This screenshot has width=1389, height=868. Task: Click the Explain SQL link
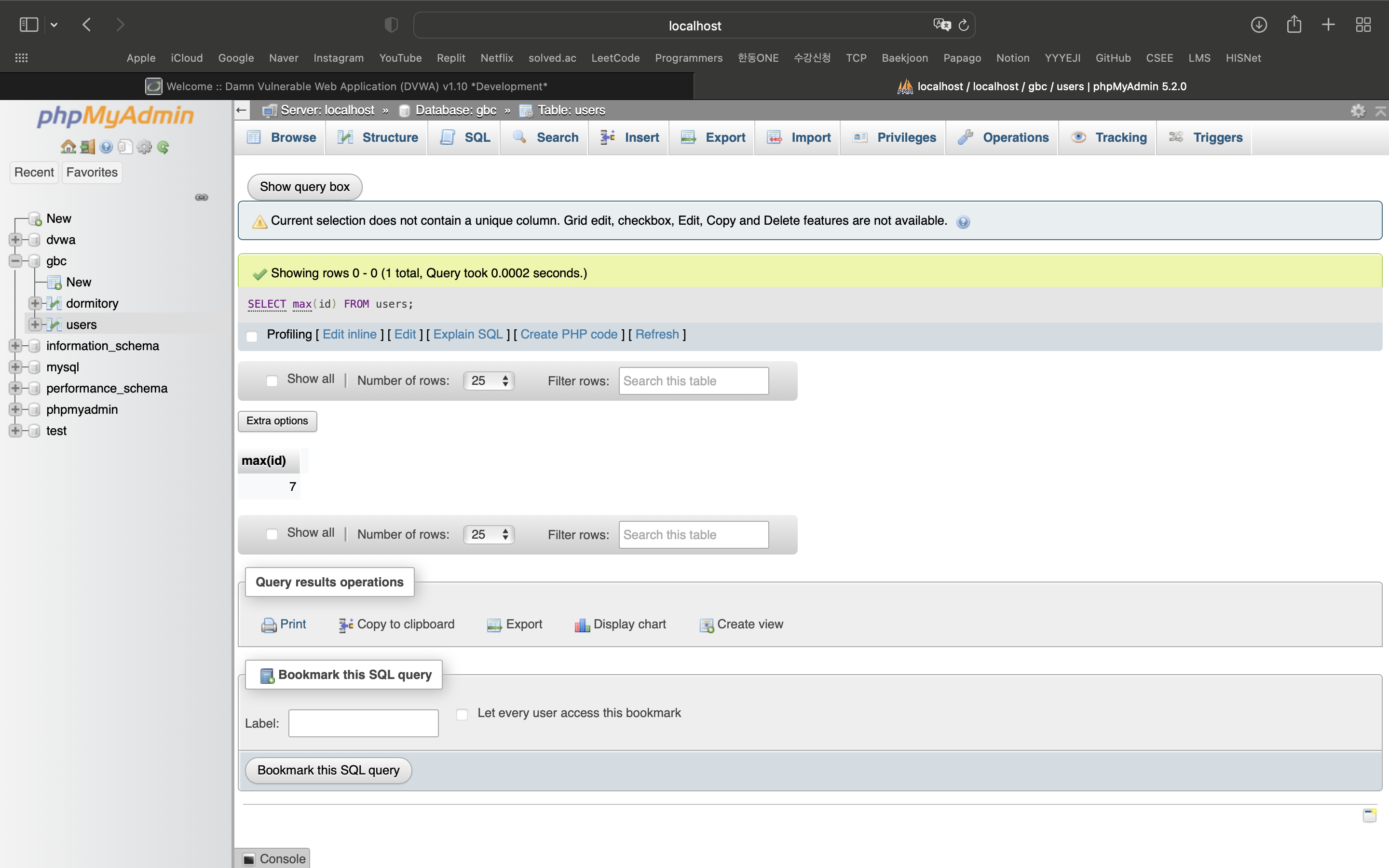468,334
